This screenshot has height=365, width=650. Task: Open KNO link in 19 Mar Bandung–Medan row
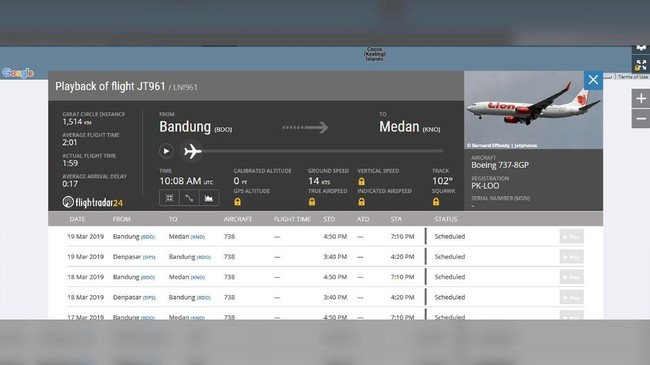coord(198,237)
